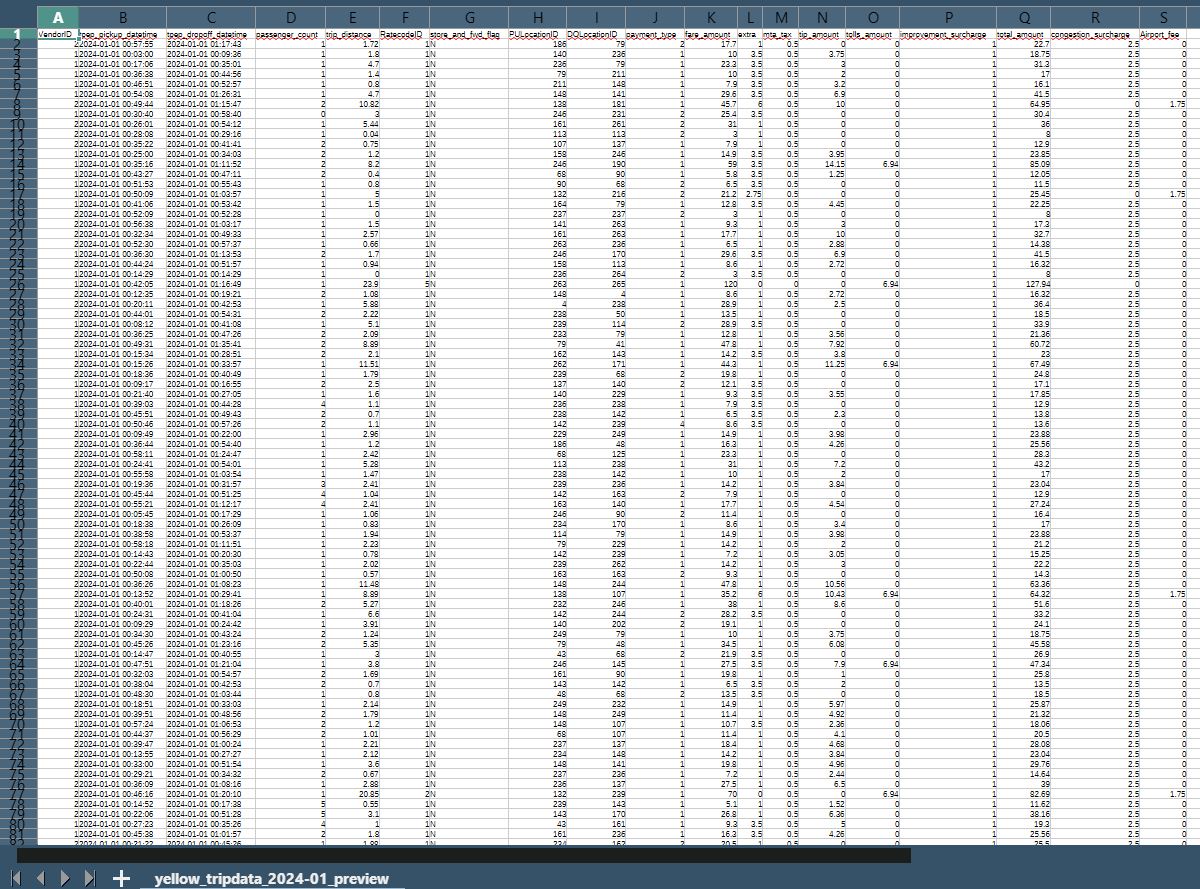Click the tolls_amount header cell
This screenshot has height=889, width=1200.
[873, 34]
